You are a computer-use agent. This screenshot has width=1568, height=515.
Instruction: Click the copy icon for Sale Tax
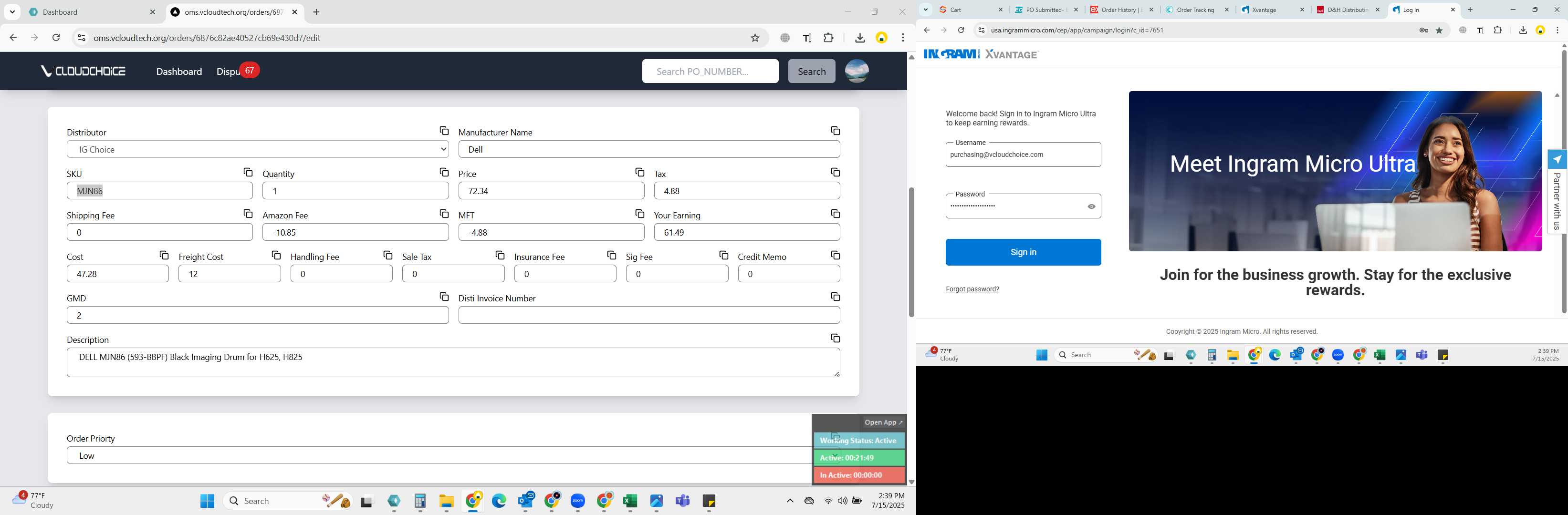coord(500,255)
